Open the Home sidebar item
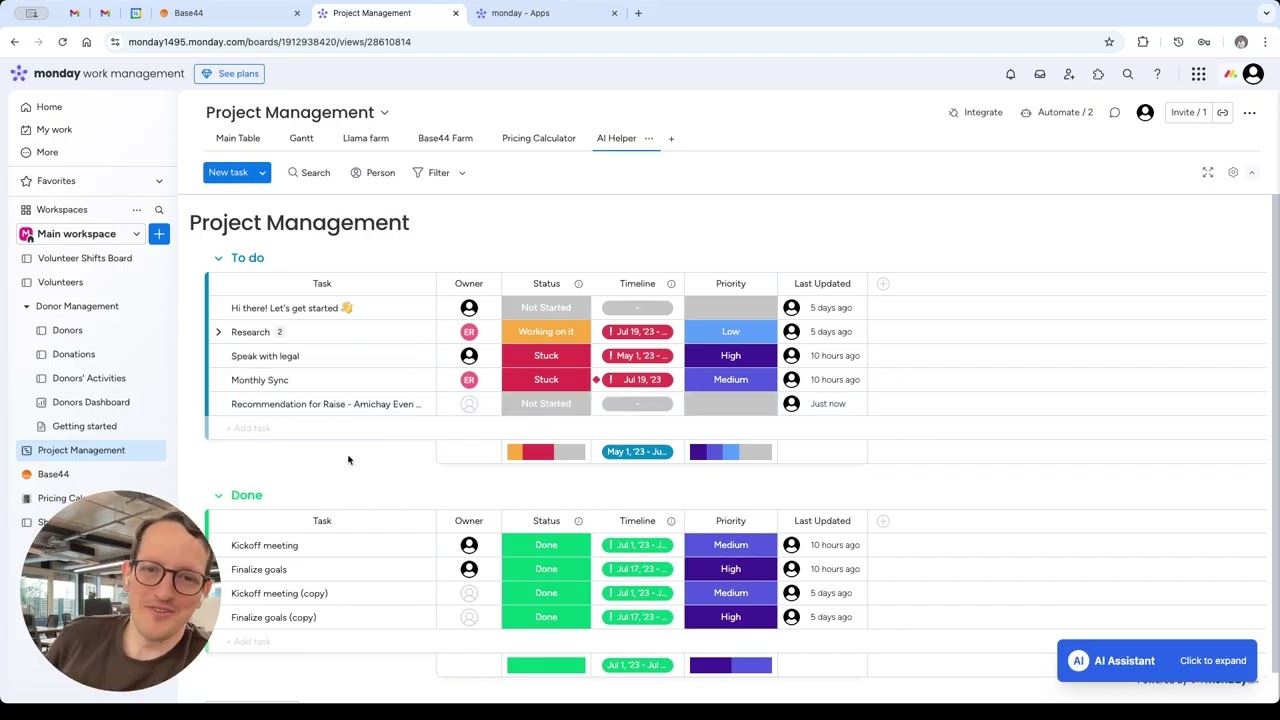 click(x=49, y=107)
